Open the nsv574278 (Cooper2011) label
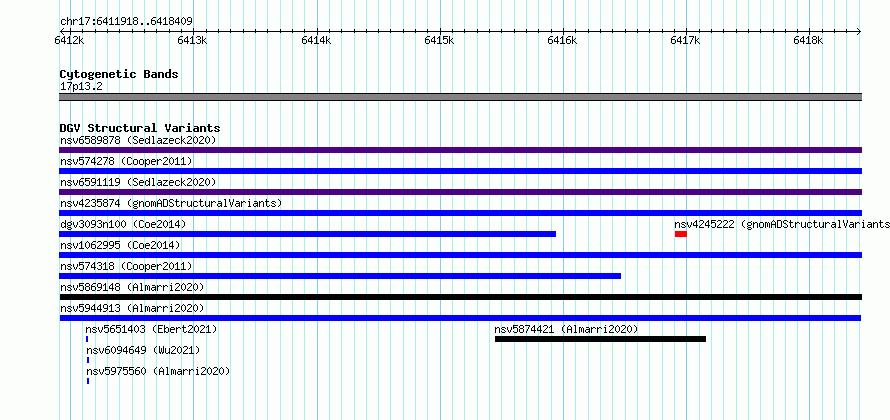This screenshot has width=890, height=420. click(x=126, y=161)
